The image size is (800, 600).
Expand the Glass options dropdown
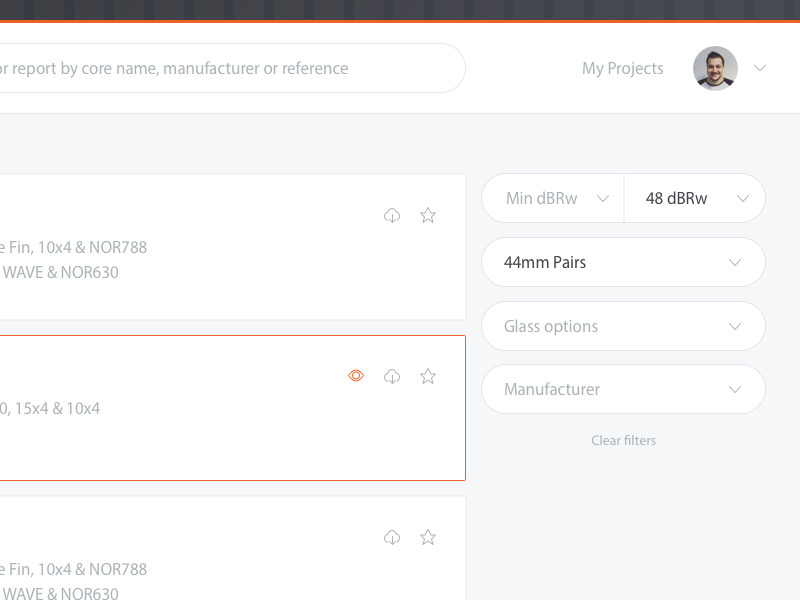623,326
